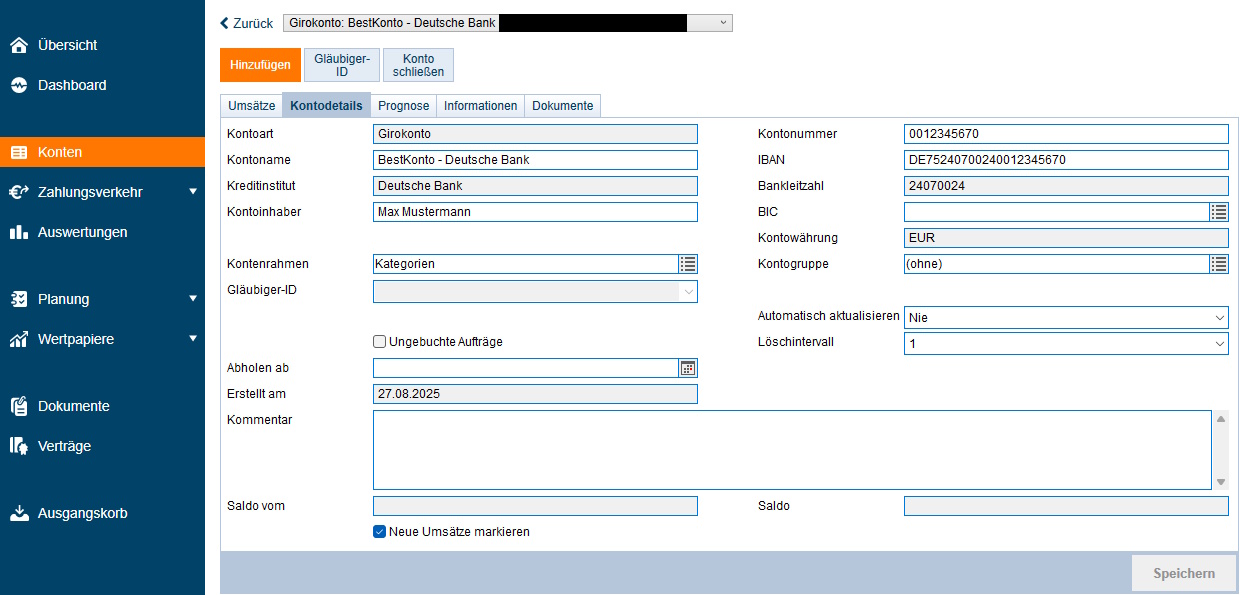Open the Kontenrahmen list picker icon
The width and height of the screenshot is (1242, 595).
point(688,264)
